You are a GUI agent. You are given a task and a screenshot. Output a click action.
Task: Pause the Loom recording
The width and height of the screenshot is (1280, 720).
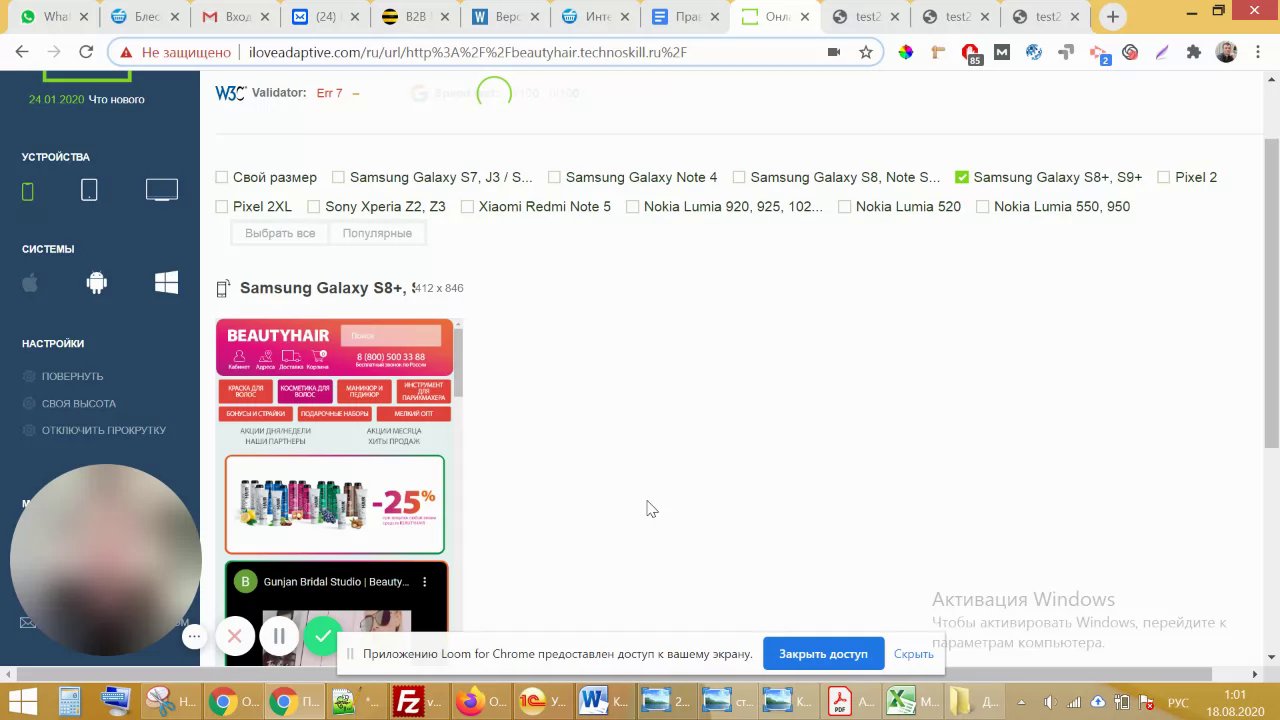point(279,636)
